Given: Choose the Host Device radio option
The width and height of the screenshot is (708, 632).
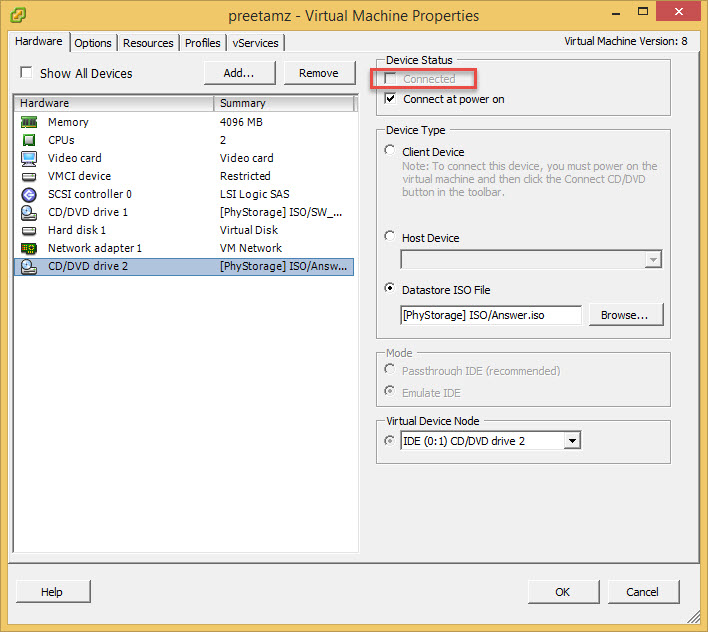Looking at the screenshot, I should click(391, 237).
